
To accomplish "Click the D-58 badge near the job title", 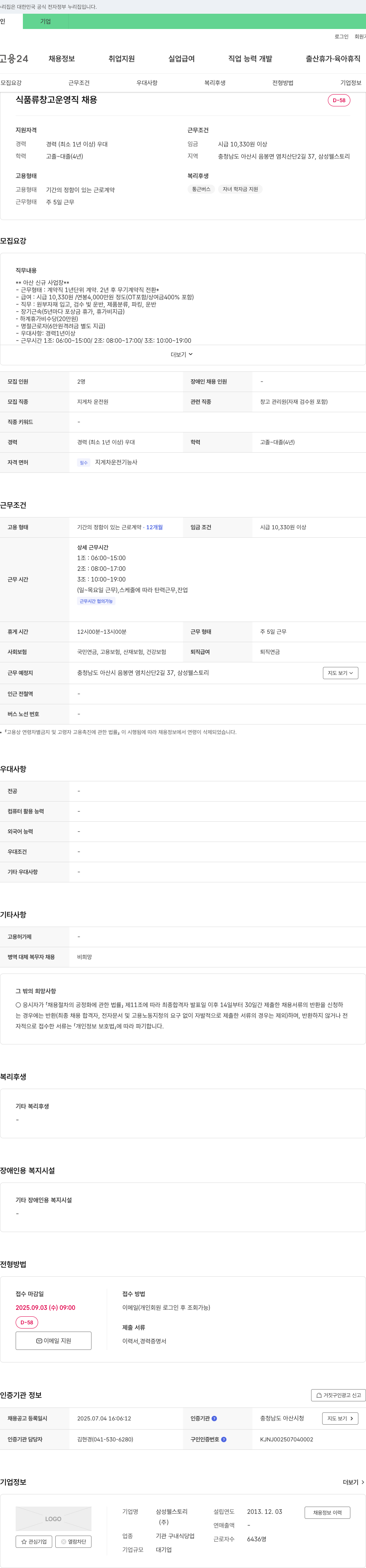I will 339,100.
